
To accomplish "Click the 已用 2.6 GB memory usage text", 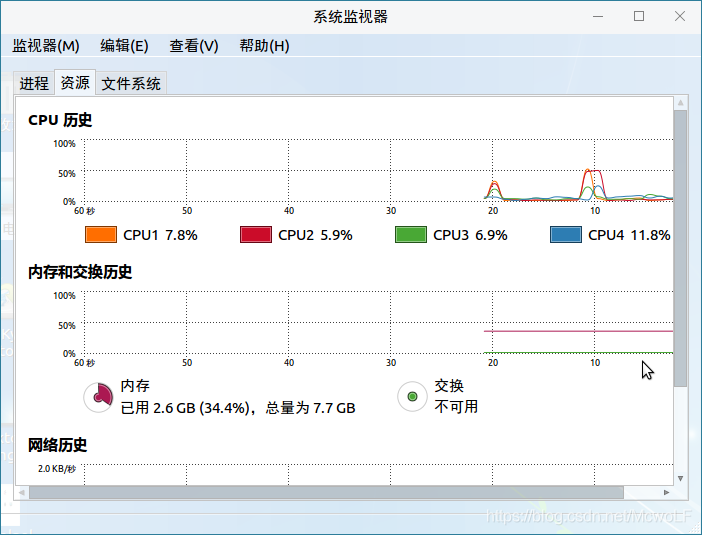I will (x=238, y=408).
